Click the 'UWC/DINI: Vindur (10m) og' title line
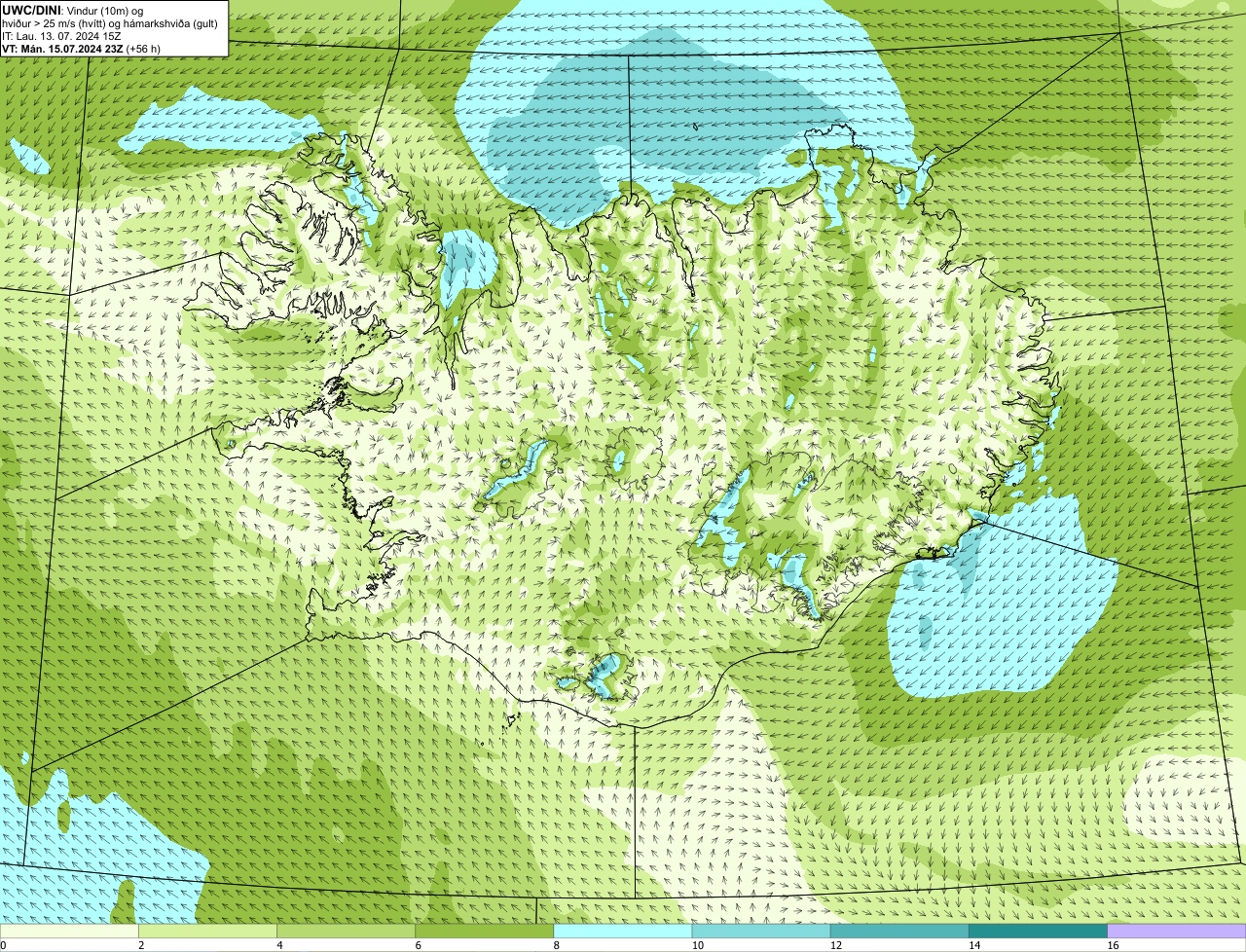Image resolution: width=1246 pixels, height=952 pixels. coord(73,10)
